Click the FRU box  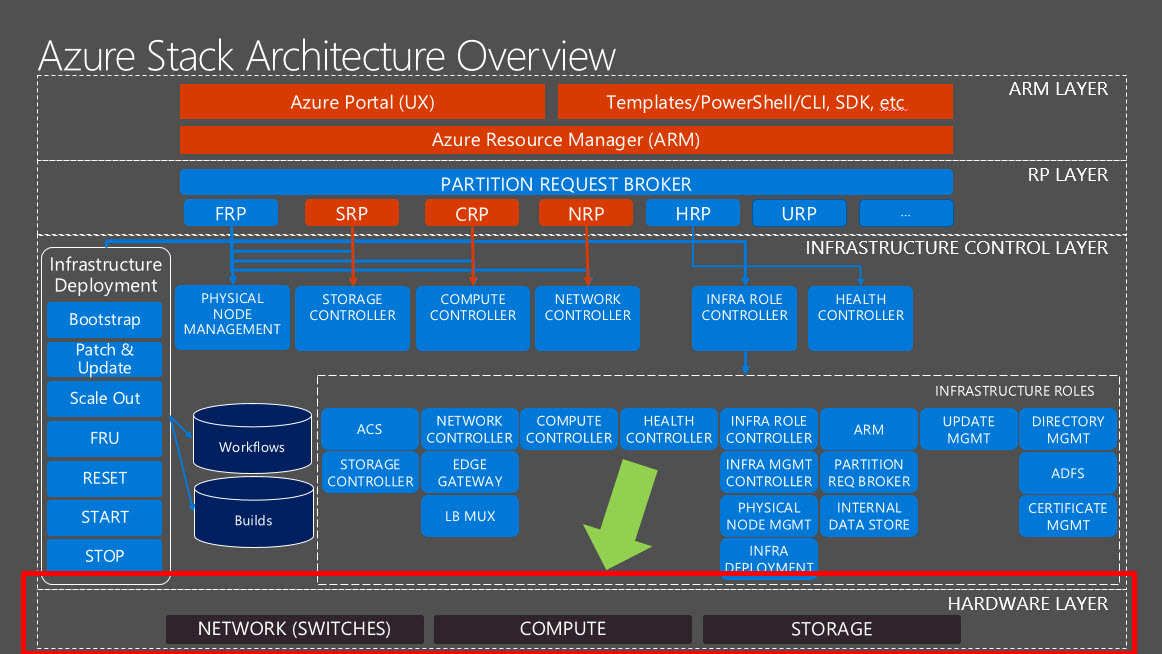pyautogui.click(x=104, y=438)
